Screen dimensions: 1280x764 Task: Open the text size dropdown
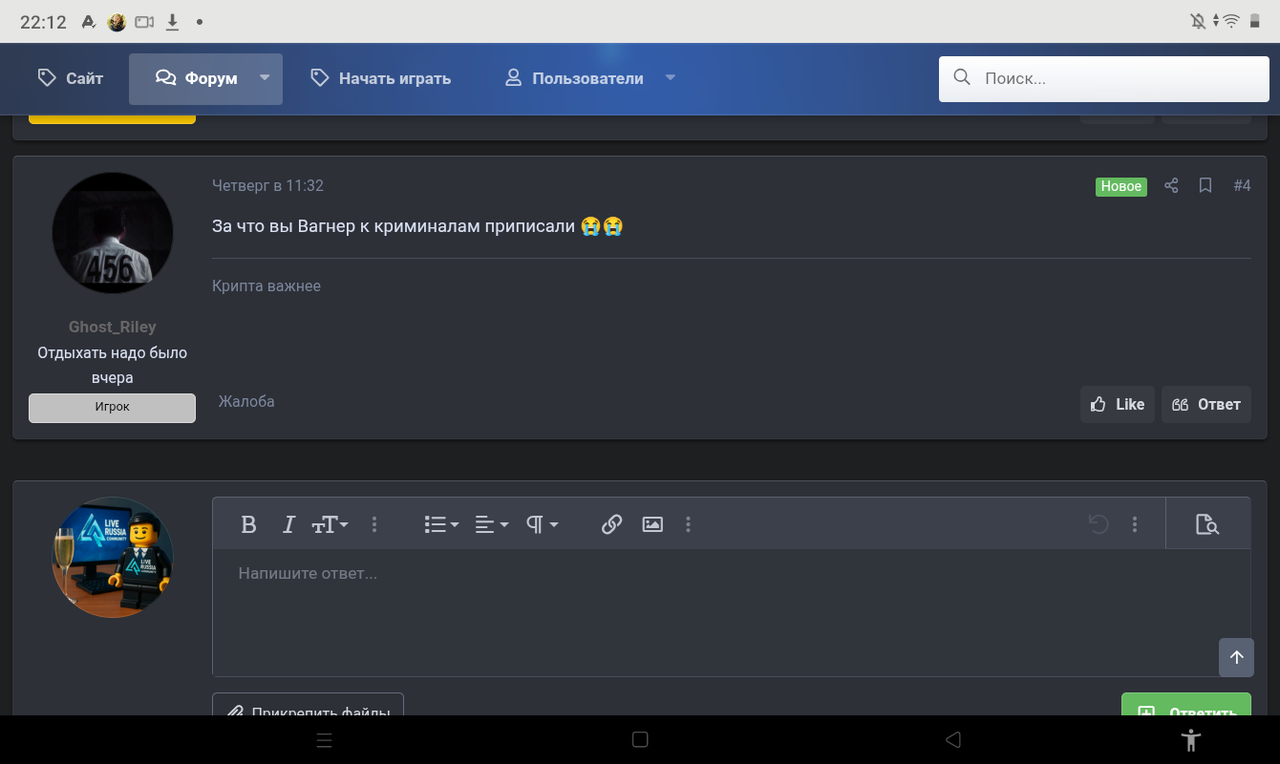coord(330,523)
